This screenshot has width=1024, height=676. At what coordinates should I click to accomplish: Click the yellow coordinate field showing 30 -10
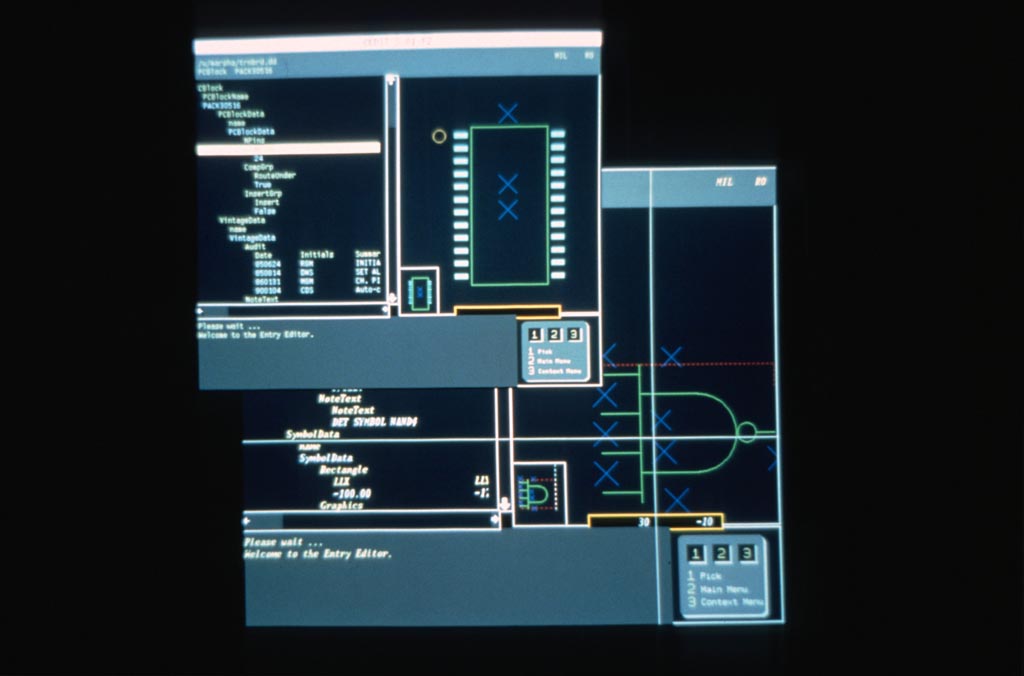[x=655, y=521]
